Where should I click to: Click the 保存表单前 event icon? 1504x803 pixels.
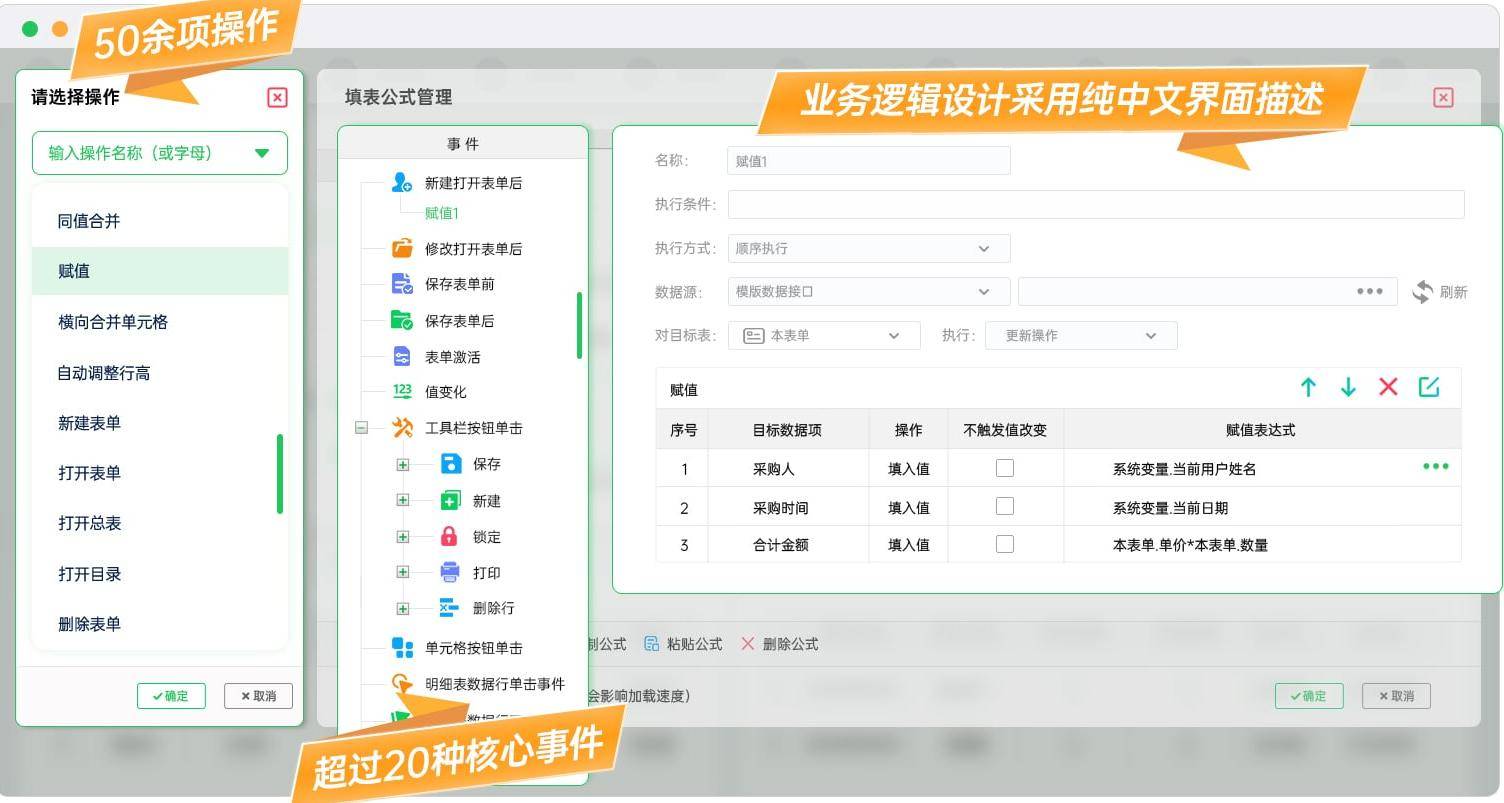click(402, 284)
